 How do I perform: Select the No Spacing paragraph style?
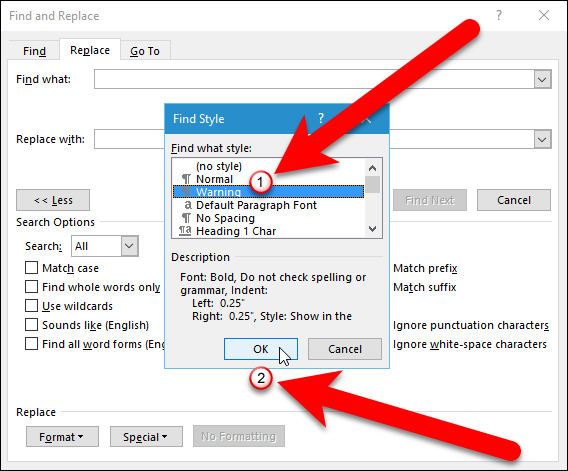[x=268, y=218]
